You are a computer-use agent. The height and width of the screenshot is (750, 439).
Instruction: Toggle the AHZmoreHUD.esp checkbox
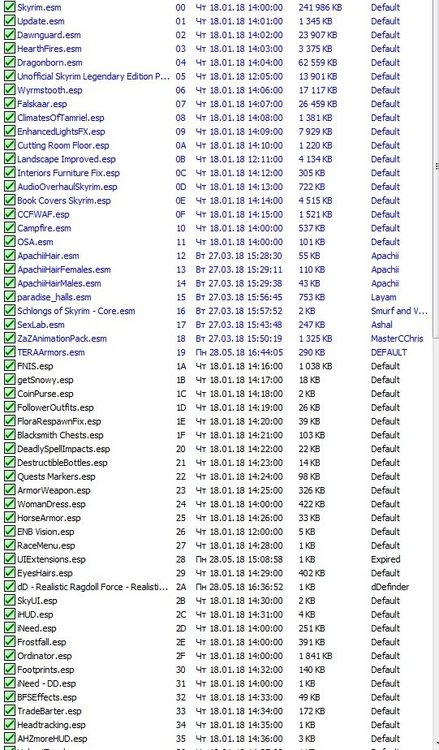[x=9, y=739]
